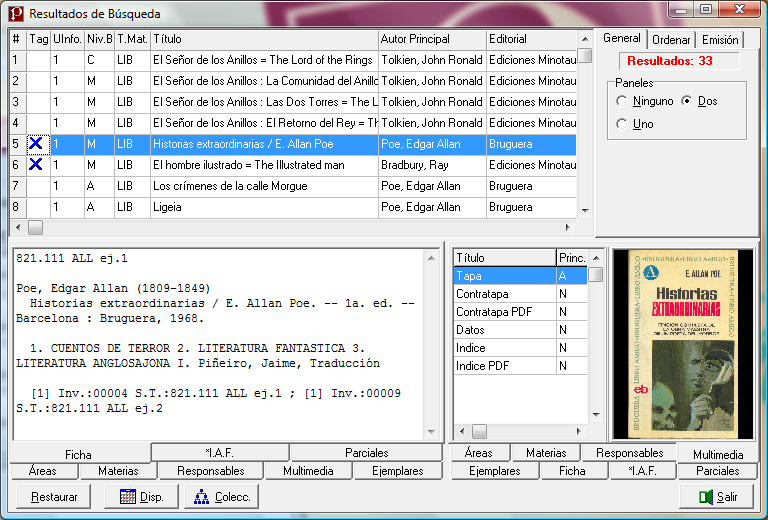Viewport: 768px width, 520px height.
Task: Click the Salir exit door icon
Action: tap(706, 497)
